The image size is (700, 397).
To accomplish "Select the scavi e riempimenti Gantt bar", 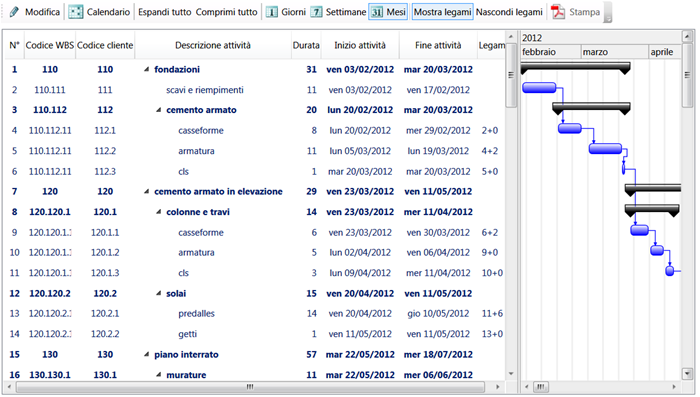I will coord(539,88).
